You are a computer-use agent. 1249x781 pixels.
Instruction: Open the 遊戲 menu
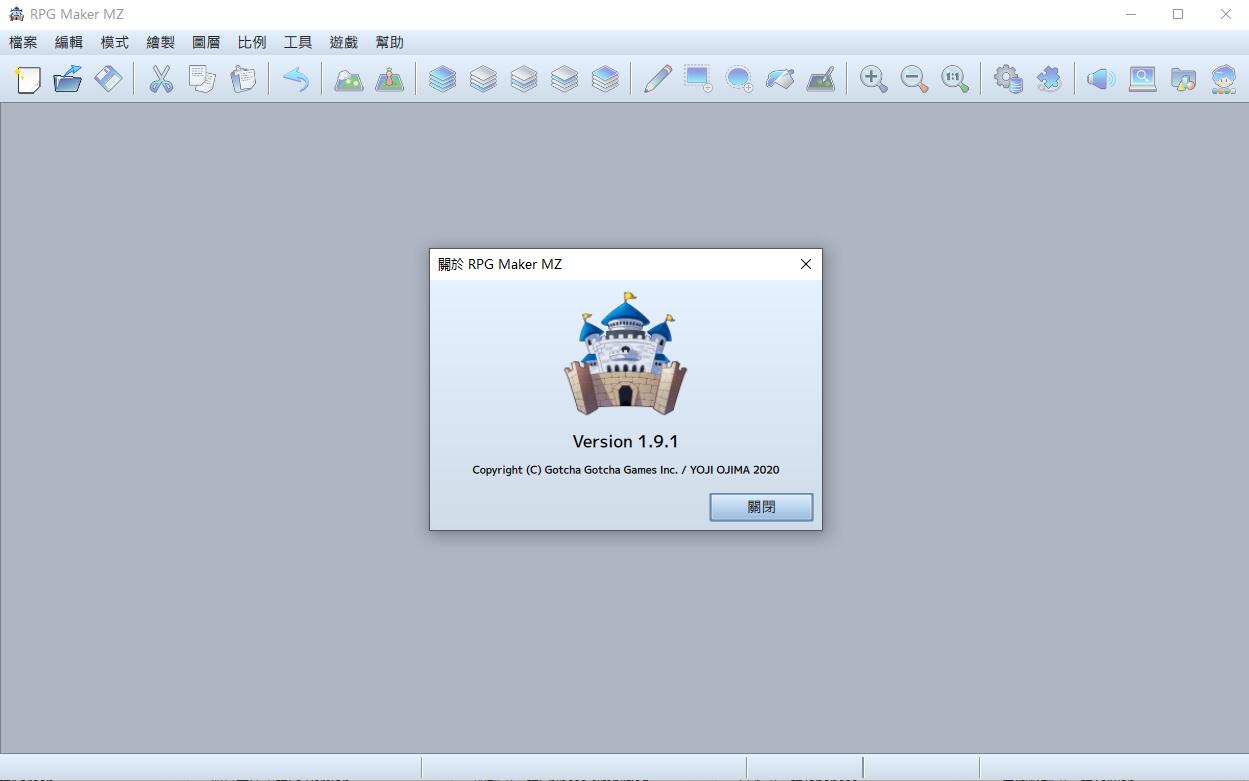[x=344, y=42]
